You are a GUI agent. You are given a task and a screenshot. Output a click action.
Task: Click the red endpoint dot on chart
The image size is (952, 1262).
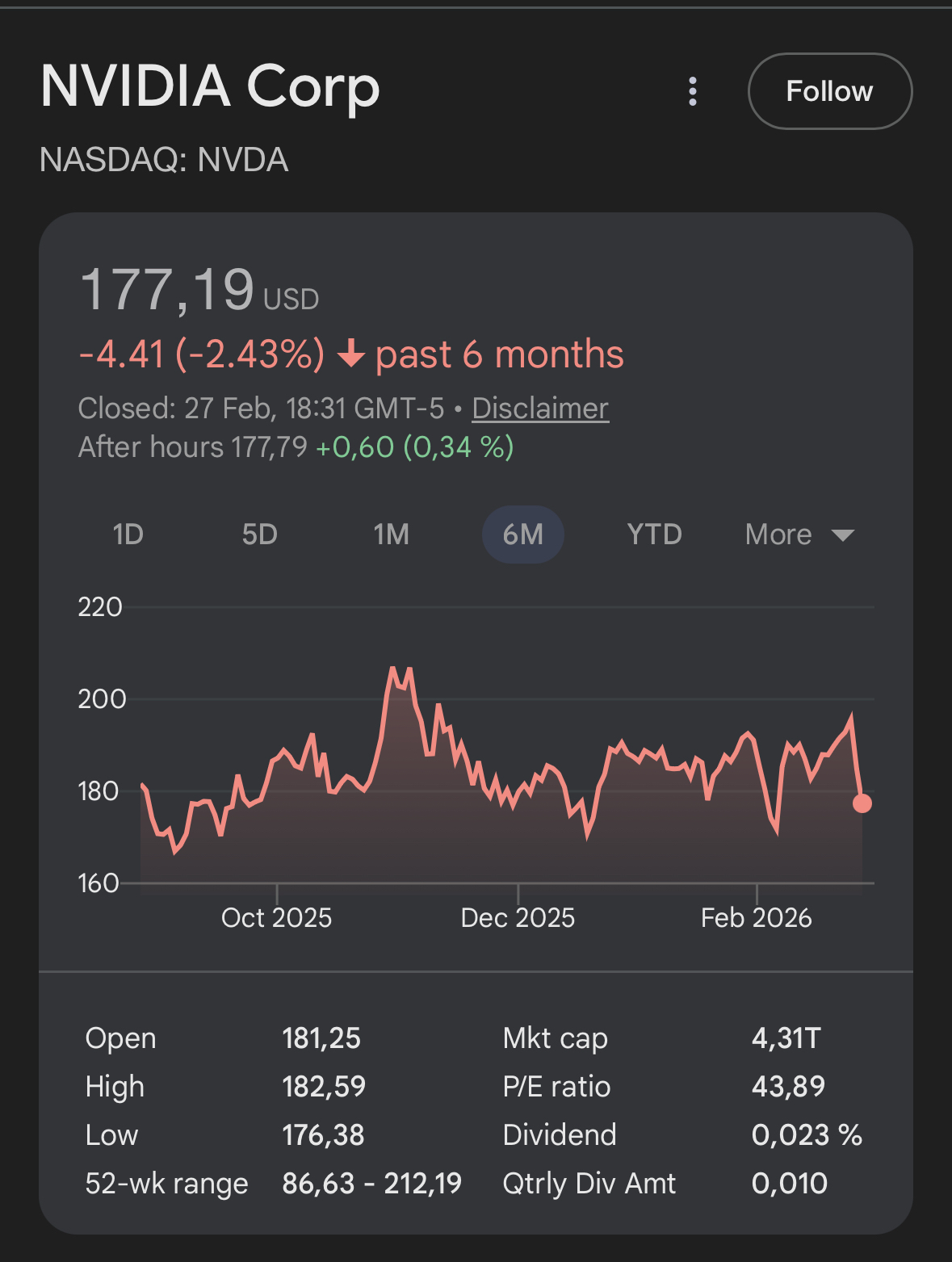tap(862, 803)
